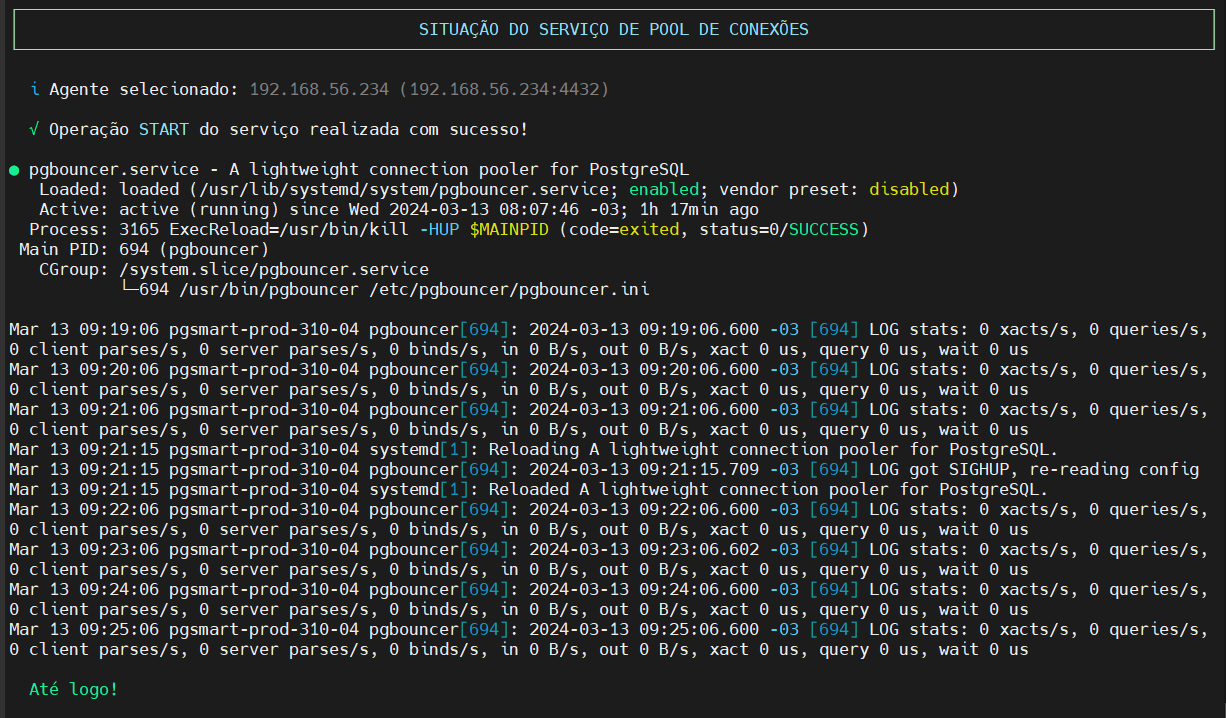Click the yellow 'disabled' vendor preset value

point(909,190)
